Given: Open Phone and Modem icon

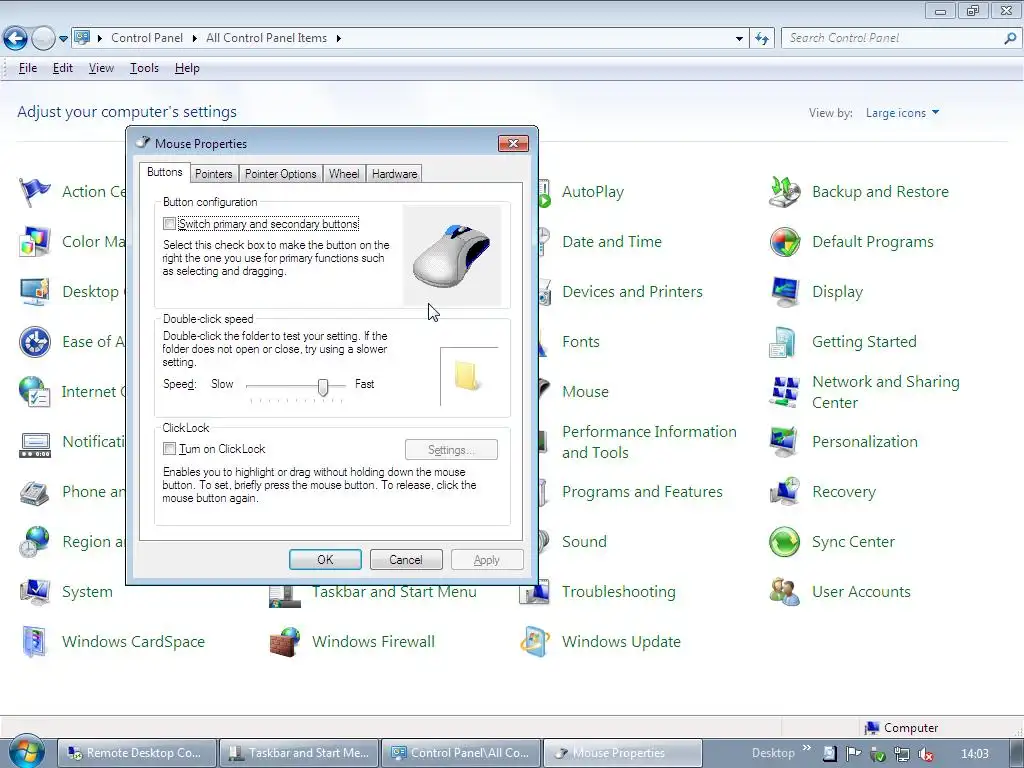Looking at the screenshot, I should coord(35,492).
